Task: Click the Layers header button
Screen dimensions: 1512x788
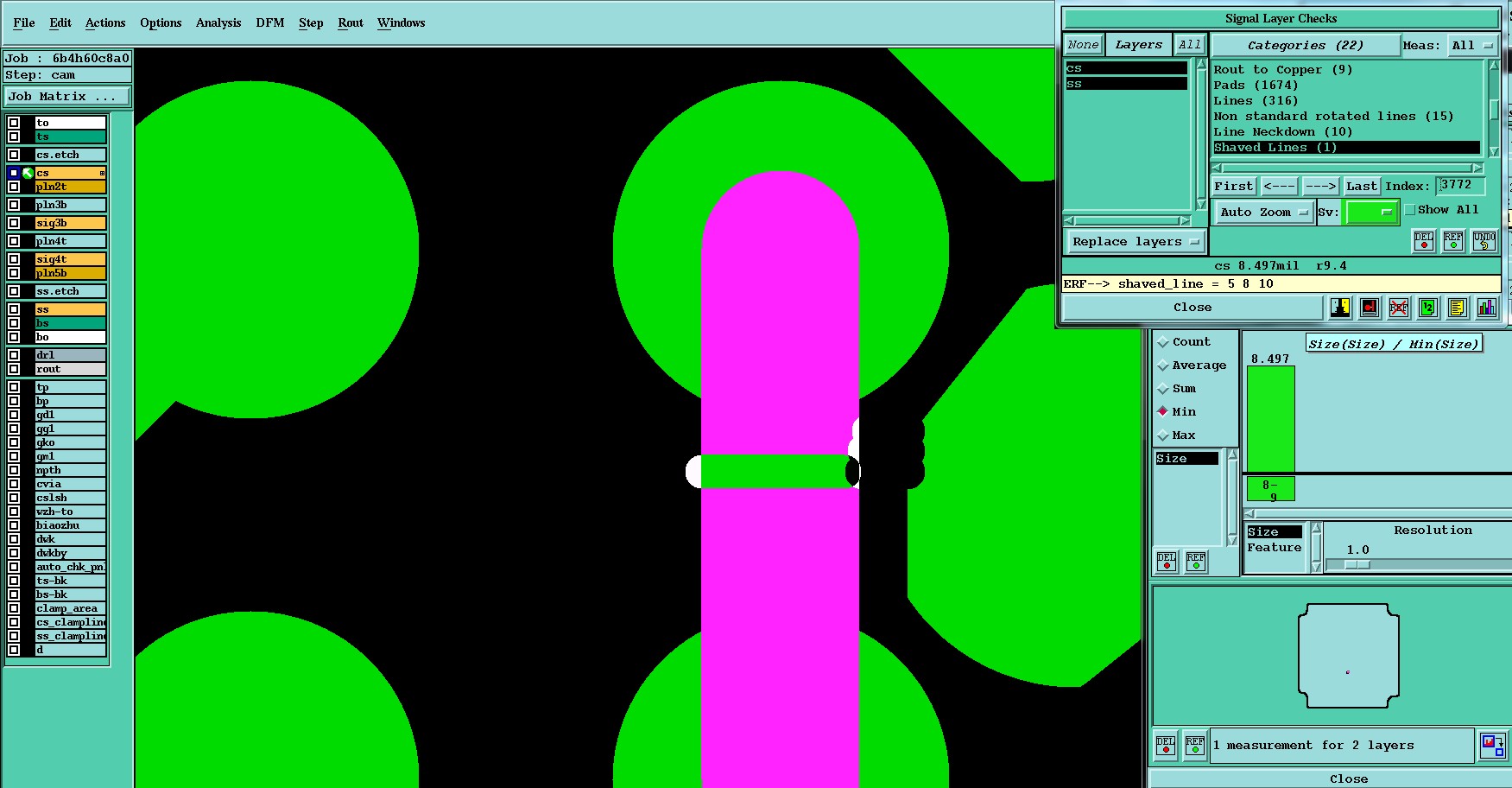Action: tap(1138, 45)
